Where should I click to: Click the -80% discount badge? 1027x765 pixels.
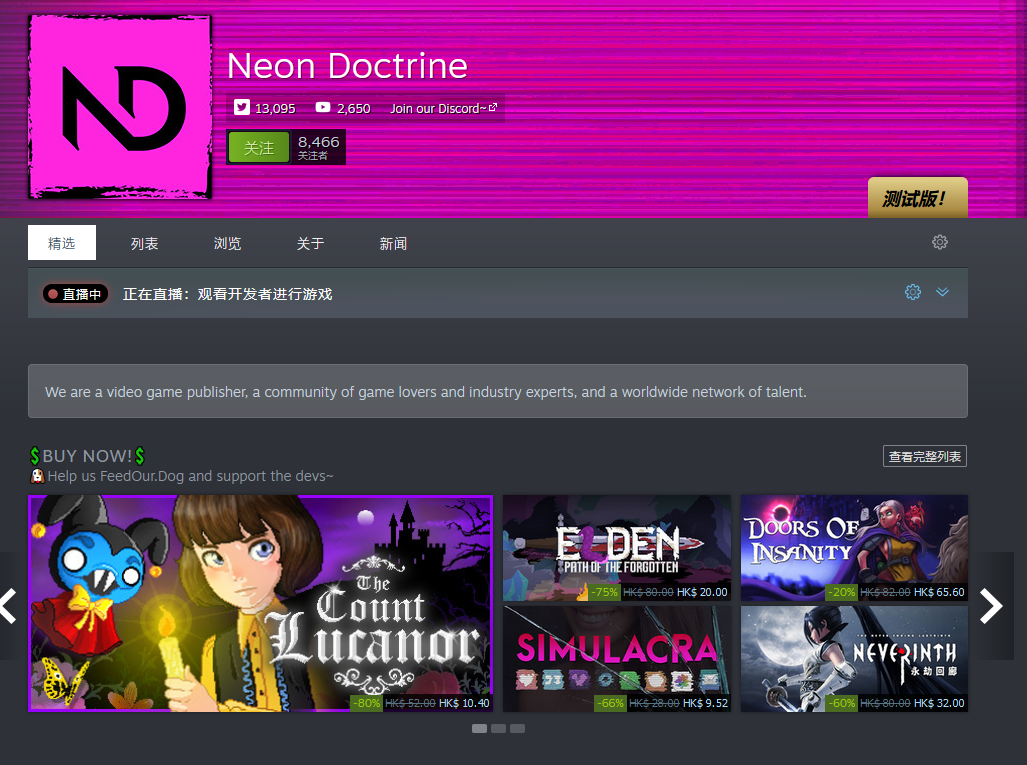pos(367,703)
